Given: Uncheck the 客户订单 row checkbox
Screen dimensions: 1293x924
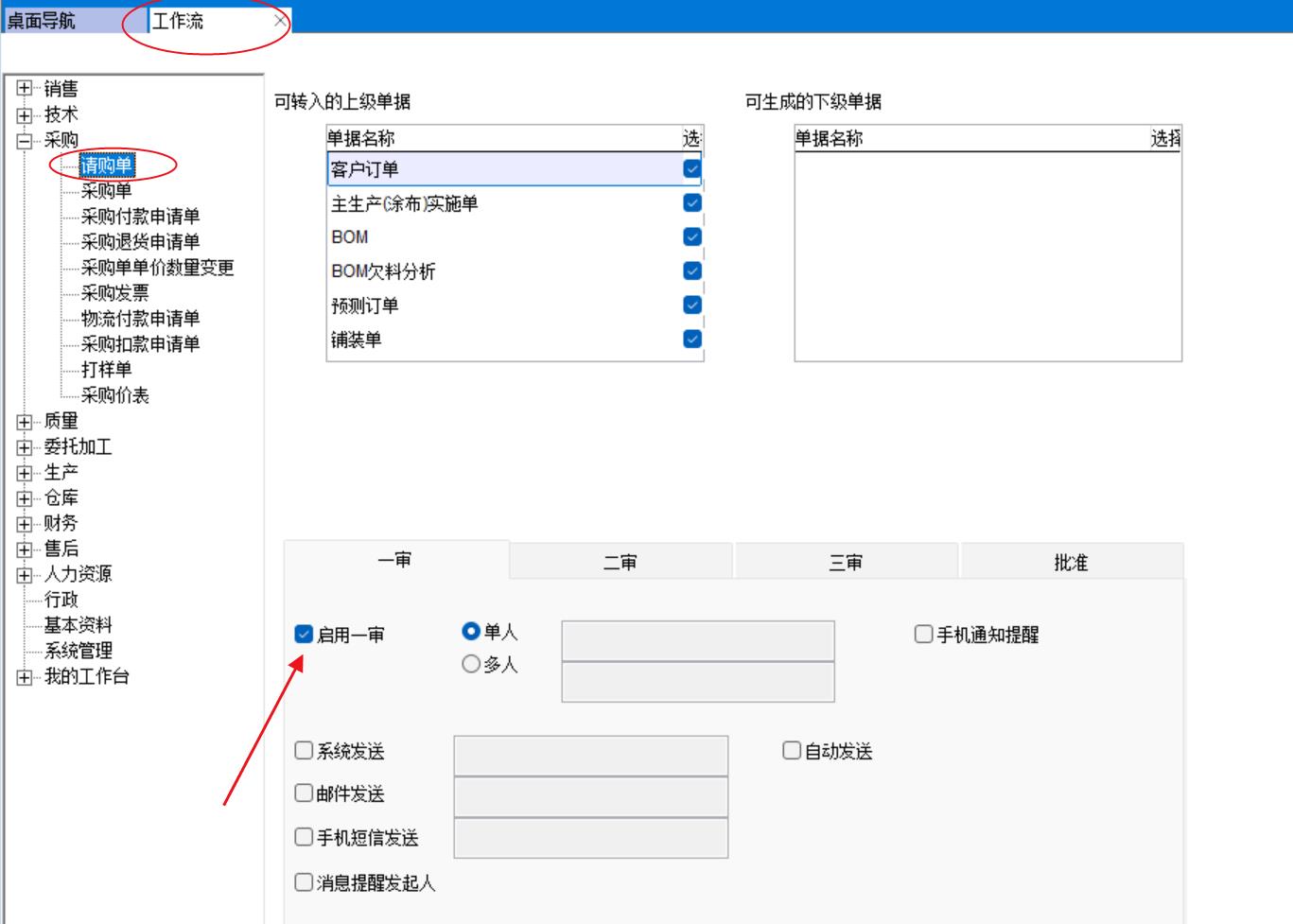Looking at the screenshot, I should [692, 169].
